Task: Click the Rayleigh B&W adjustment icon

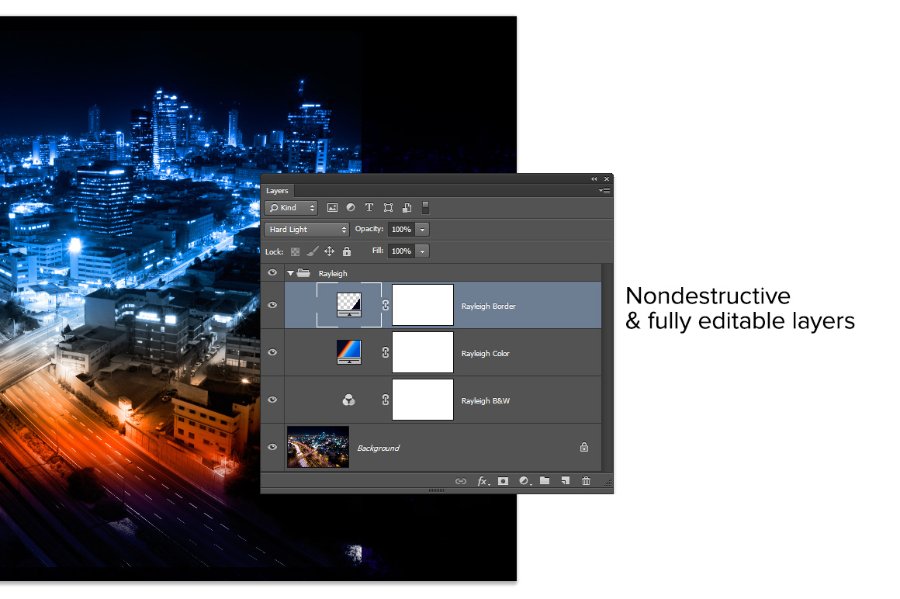Action: coord(348,400)
